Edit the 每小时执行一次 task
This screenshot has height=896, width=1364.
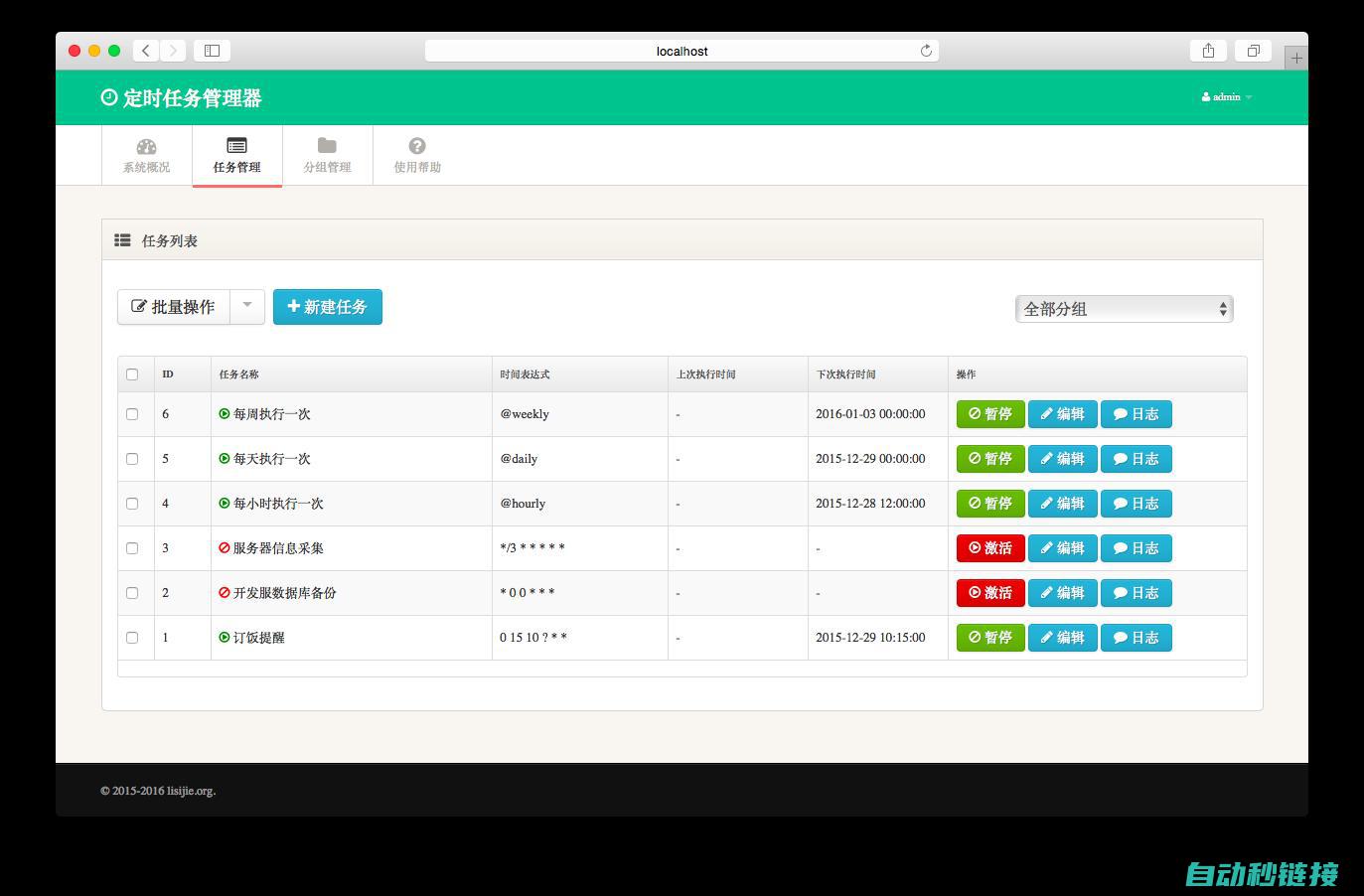1063,504
